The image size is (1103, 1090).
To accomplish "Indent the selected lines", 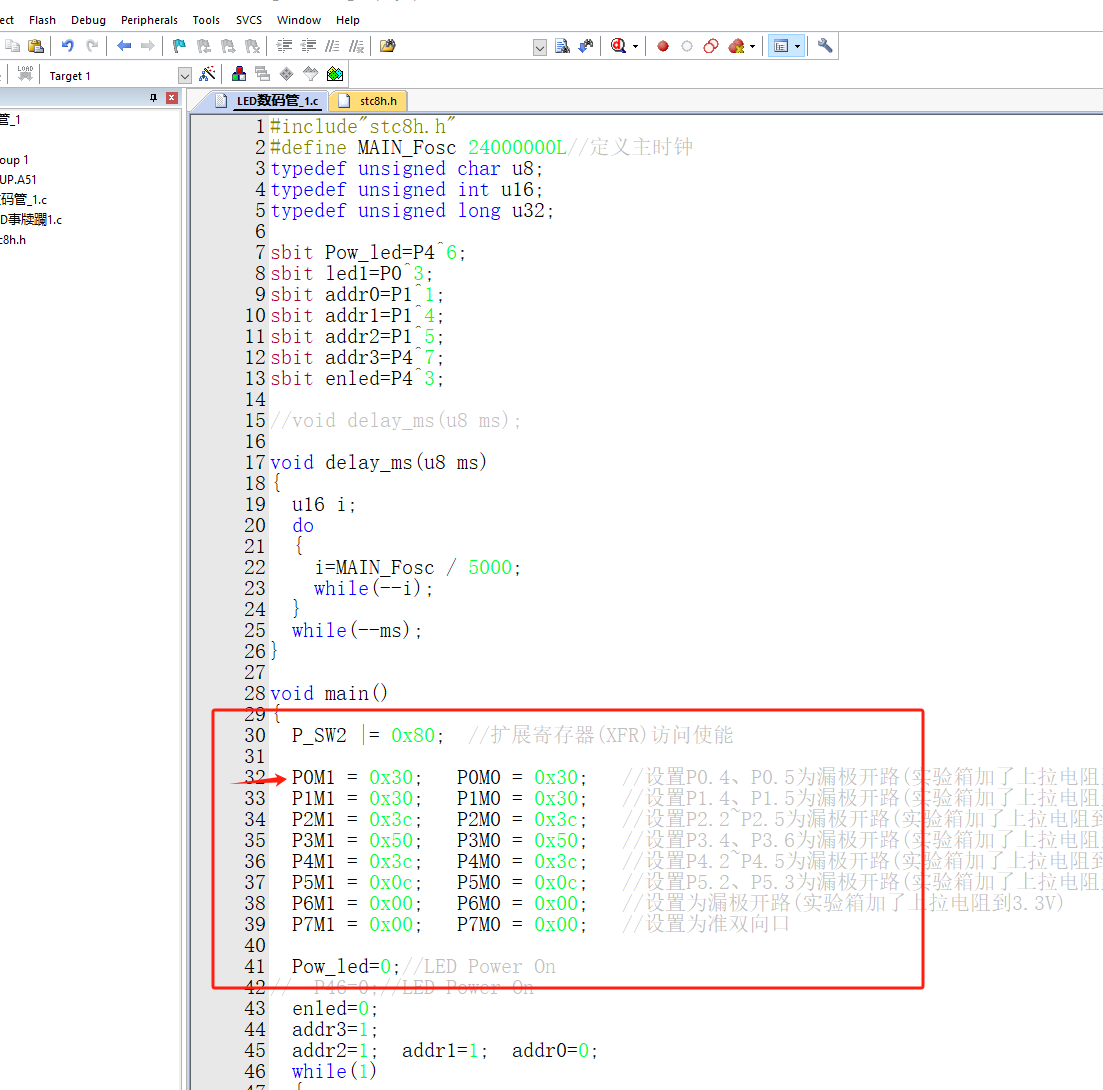I will click(284, 46).
